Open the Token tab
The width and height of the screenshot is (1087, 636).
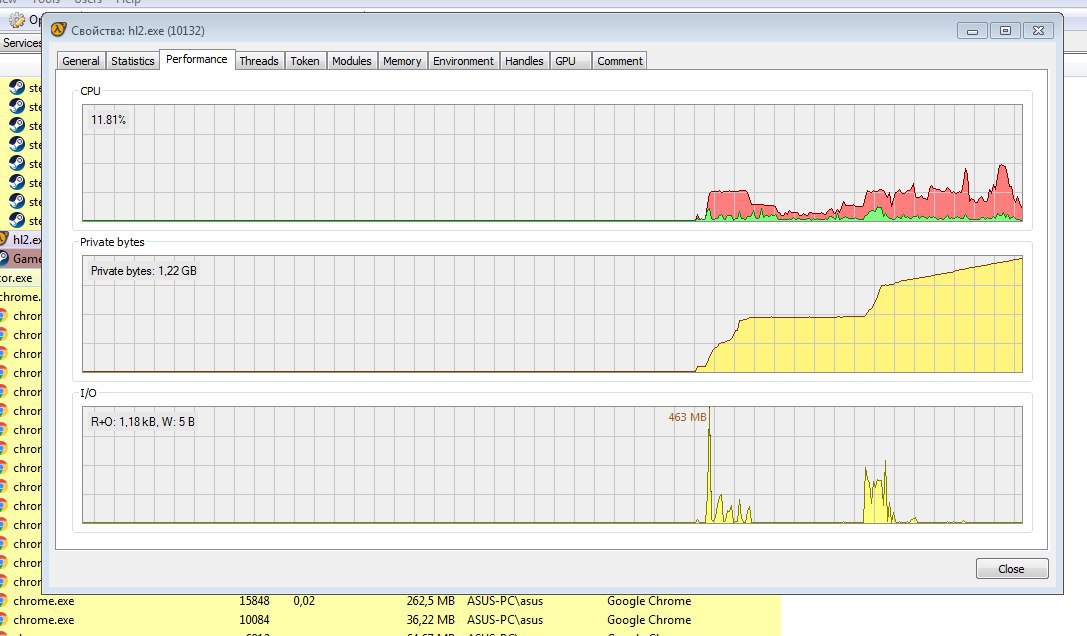(x=305, y=61)
